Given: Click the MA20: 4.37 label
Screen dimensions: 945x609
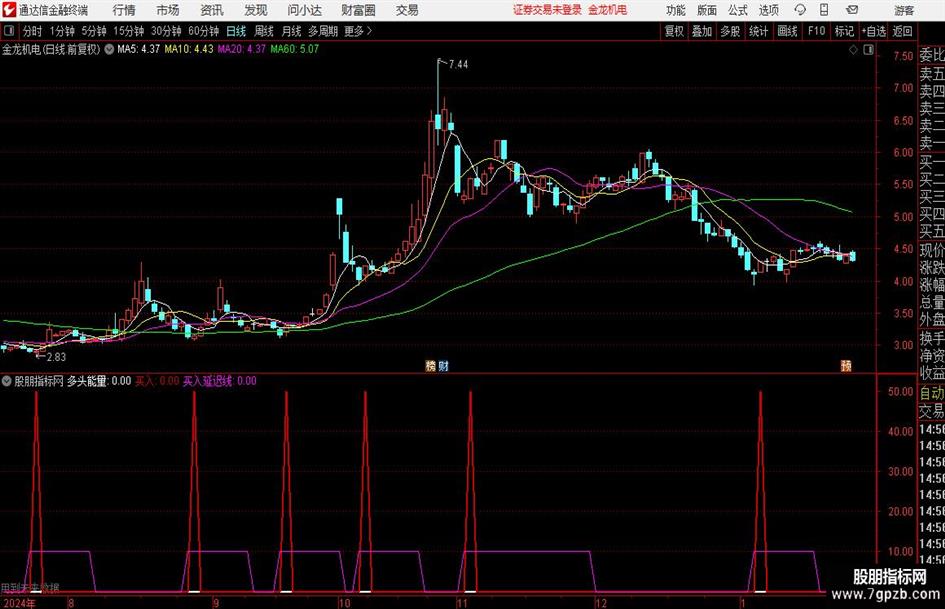Looking at the screenshot, I should (x=242, y=49).
